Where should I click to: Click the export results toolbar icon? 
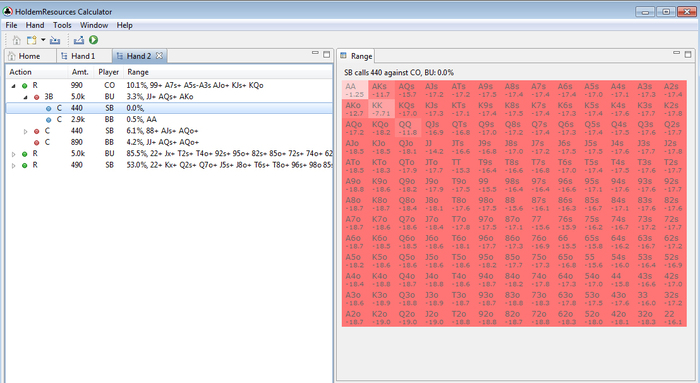pyautogui.click(x=79, y=40)
